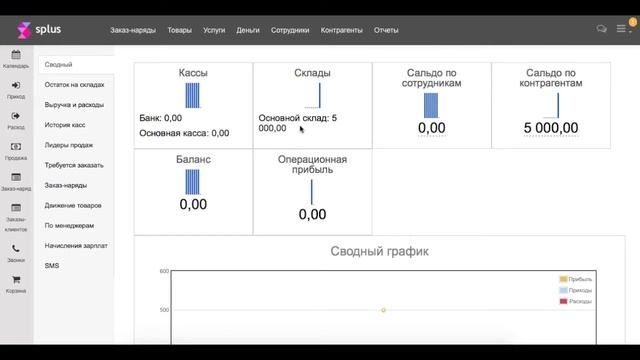Click the Кассы card heading

[x=193, y=73]
